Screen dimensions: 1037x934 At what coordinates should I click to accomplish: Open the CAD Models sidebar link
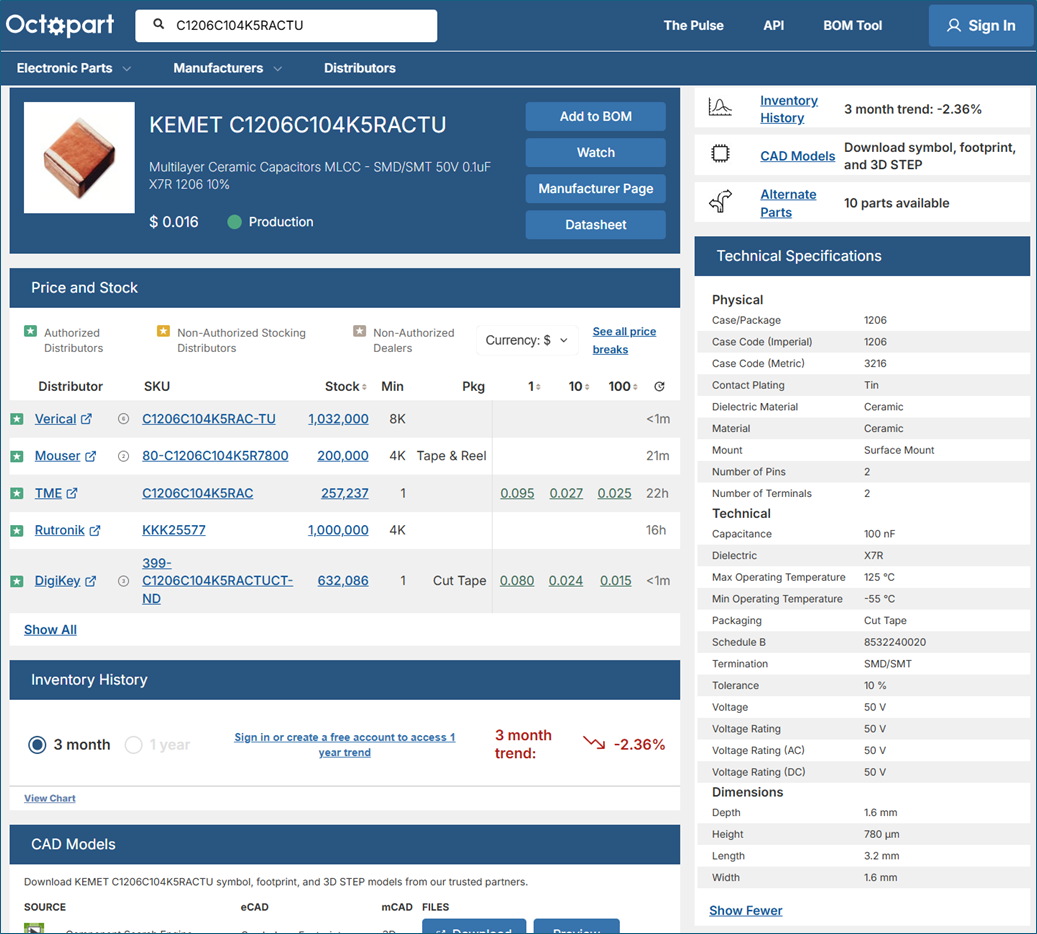point(798,156)
